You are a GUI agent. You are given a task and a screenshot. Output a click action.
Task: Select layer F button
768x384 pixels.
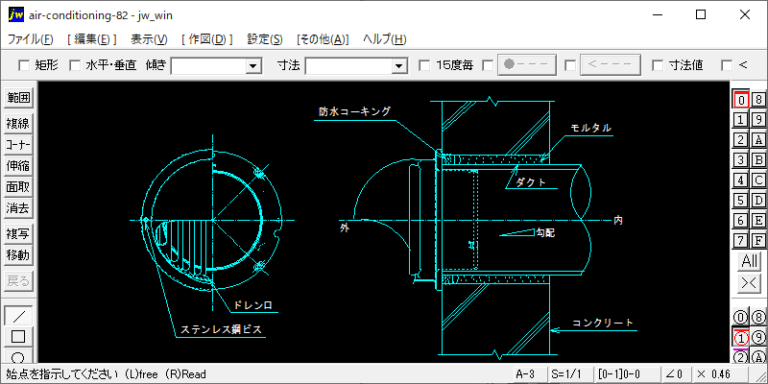(x=758, y=241)
